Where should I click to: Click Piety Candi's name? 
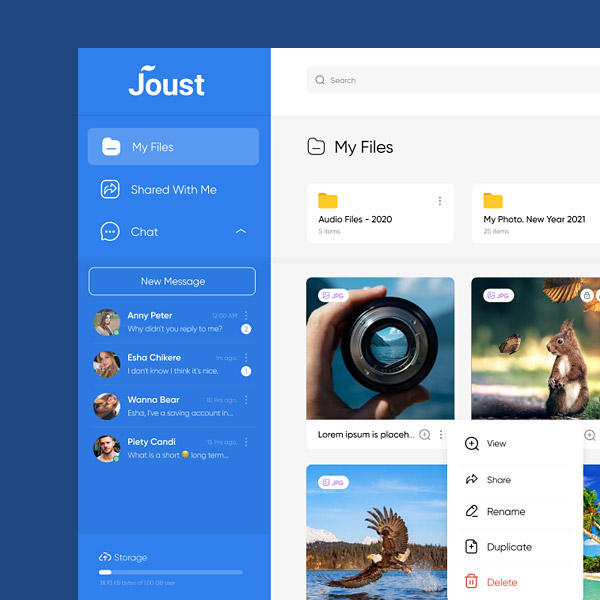151,442
